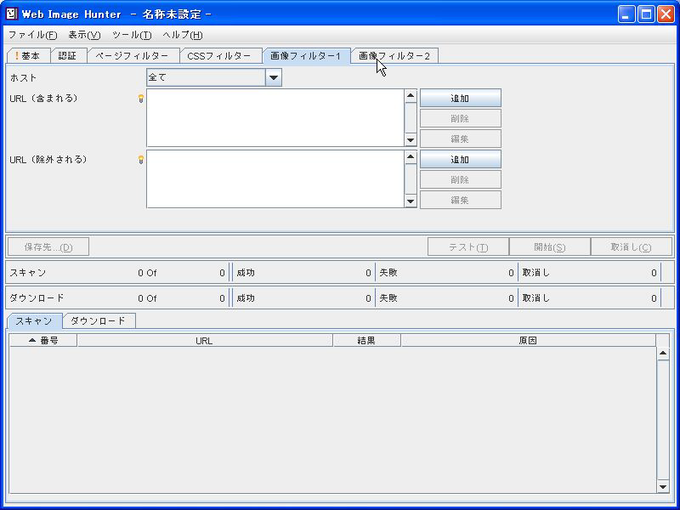Click the results table scrollbar down arrow
This screenshot has height=510, width=680.
point(663,487)
